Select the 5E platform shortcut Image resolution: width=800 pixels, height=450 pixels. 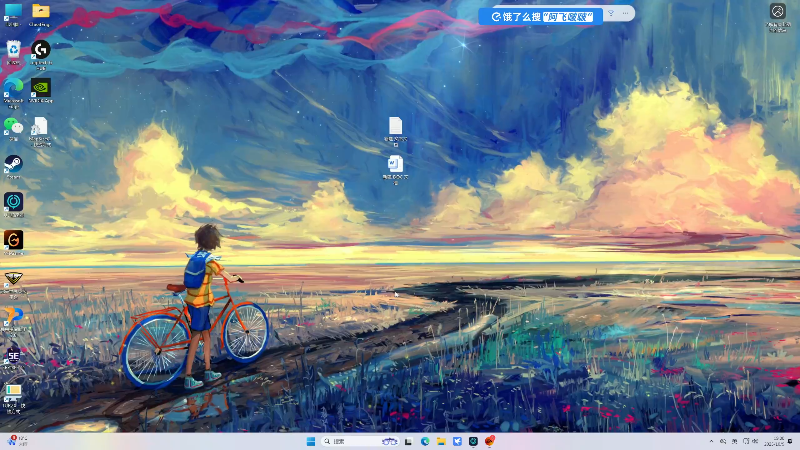pyautogui.click(x=13, y=358)
